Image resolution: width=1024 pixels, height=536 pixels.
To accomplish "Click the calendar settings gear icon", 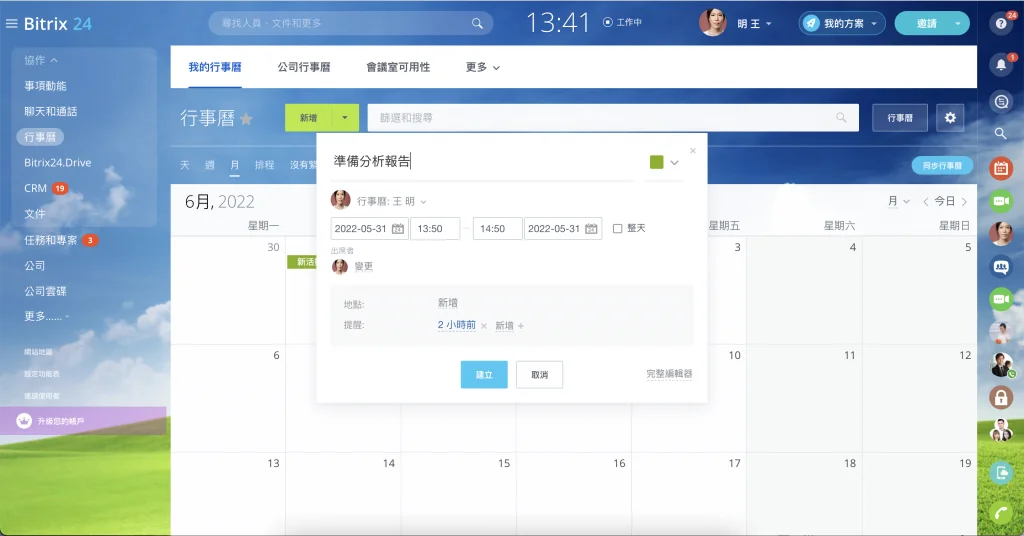I will tap(950, 117).
